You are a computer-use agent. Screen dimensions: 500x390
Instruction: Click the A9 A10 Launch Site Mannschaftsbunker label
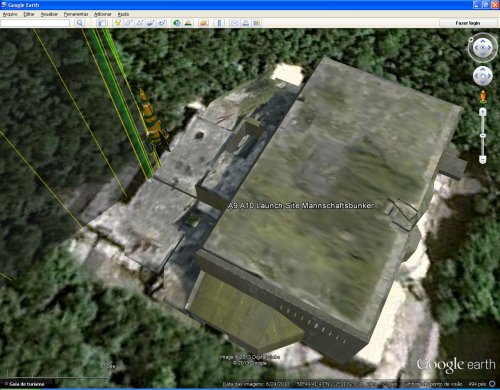point(301,206)
